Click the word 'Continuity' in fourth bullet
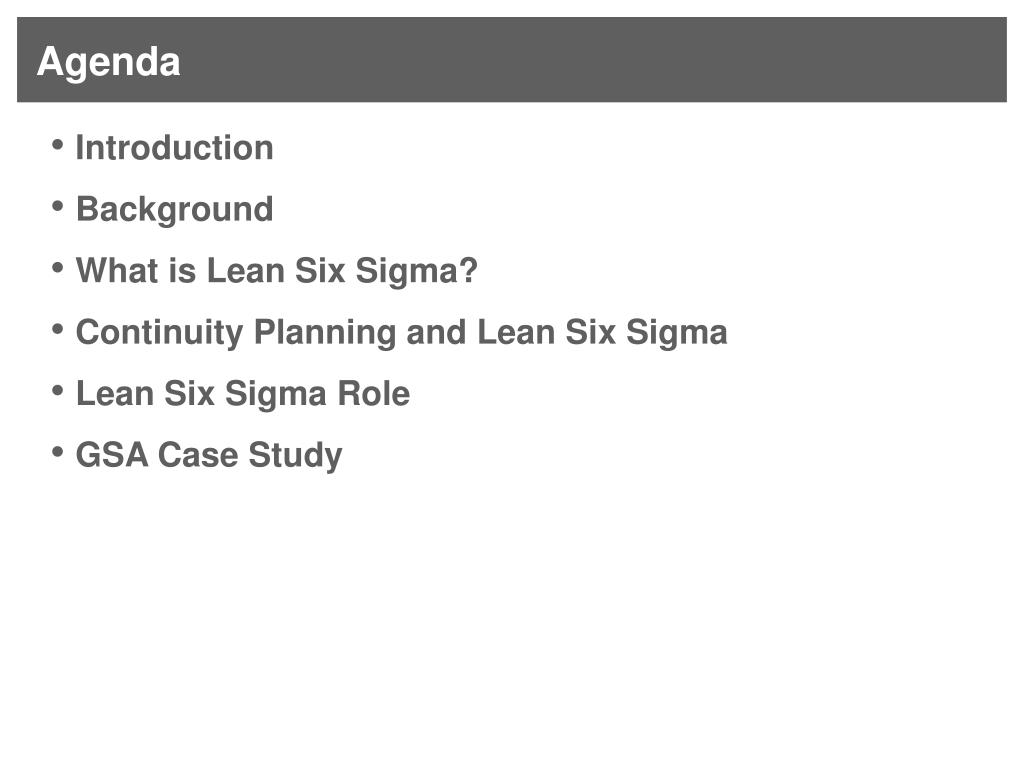 pos(159,333)
